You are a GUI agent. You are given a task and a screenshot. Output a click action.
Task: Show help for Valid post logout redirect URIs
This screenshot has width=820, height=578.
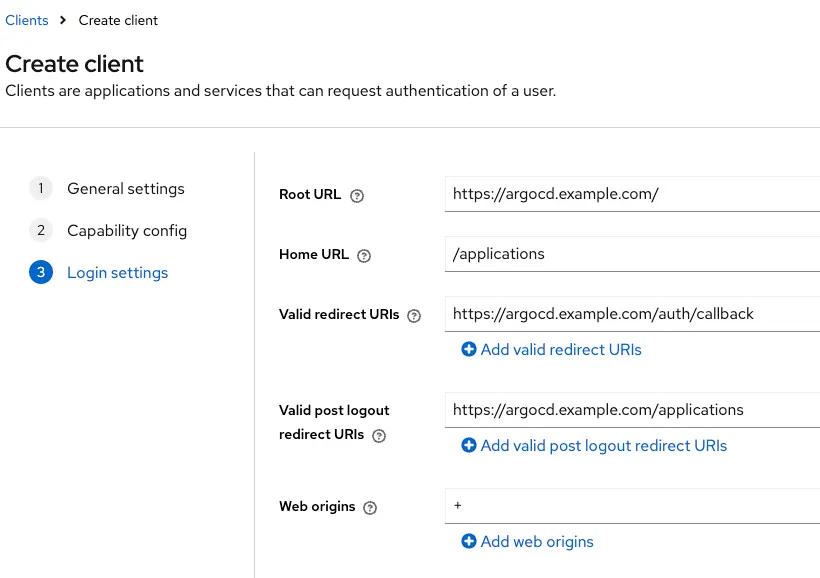tap(379, 436)
